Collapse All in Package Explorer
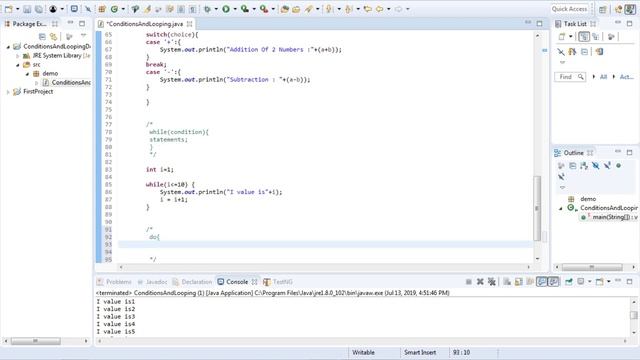 pyautogui.click(x=42, y=36)
